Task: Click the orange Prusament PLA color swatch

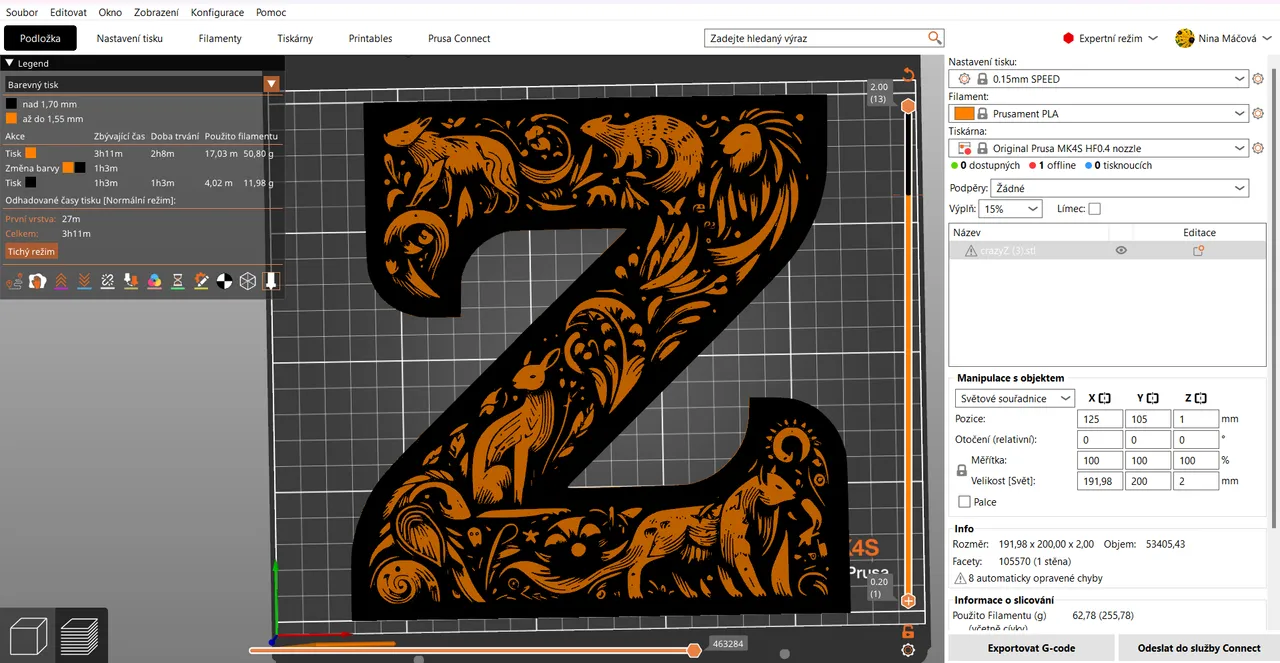Action: pos(964,114)
